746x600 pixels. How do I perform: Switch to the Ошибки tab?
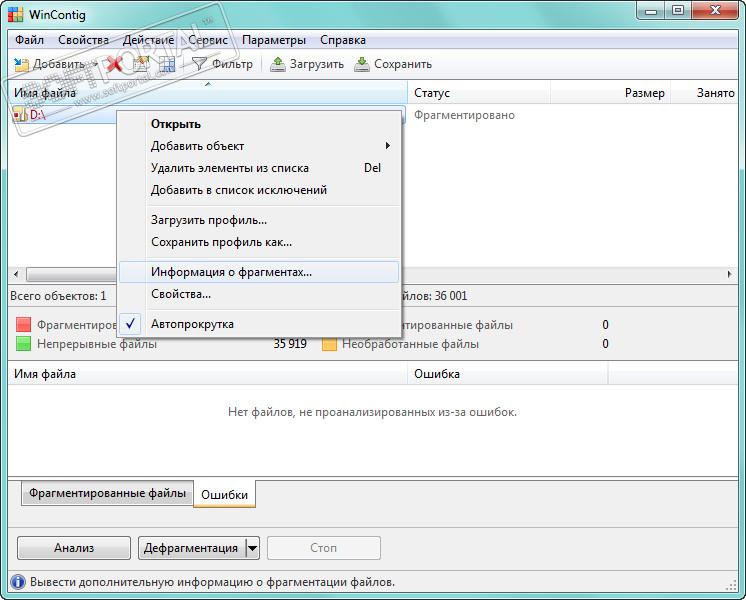click(x=225, y=494)
